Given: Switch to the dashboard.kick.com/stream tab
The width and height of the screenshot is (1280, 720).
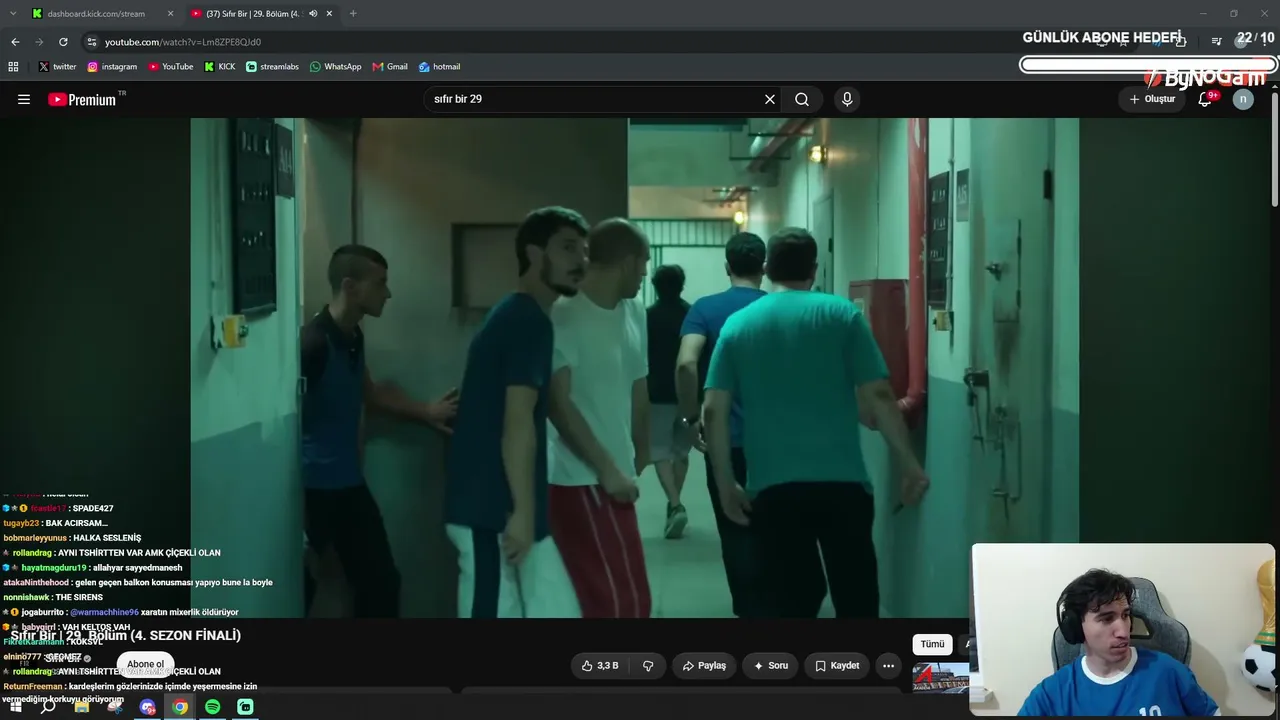Looking at the screenshot, I should pyautogui.click(x=103, y=14).
